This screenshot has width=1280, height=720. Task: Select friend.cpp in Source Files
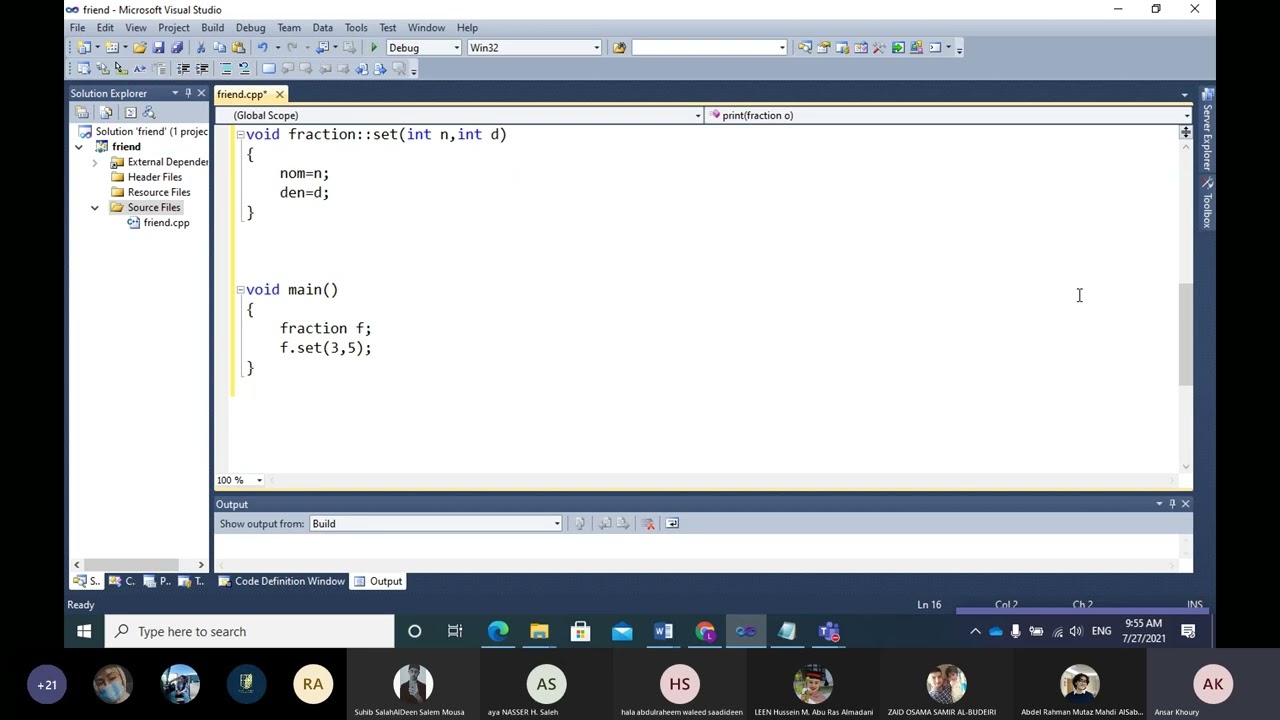click(x=166, y=223)
